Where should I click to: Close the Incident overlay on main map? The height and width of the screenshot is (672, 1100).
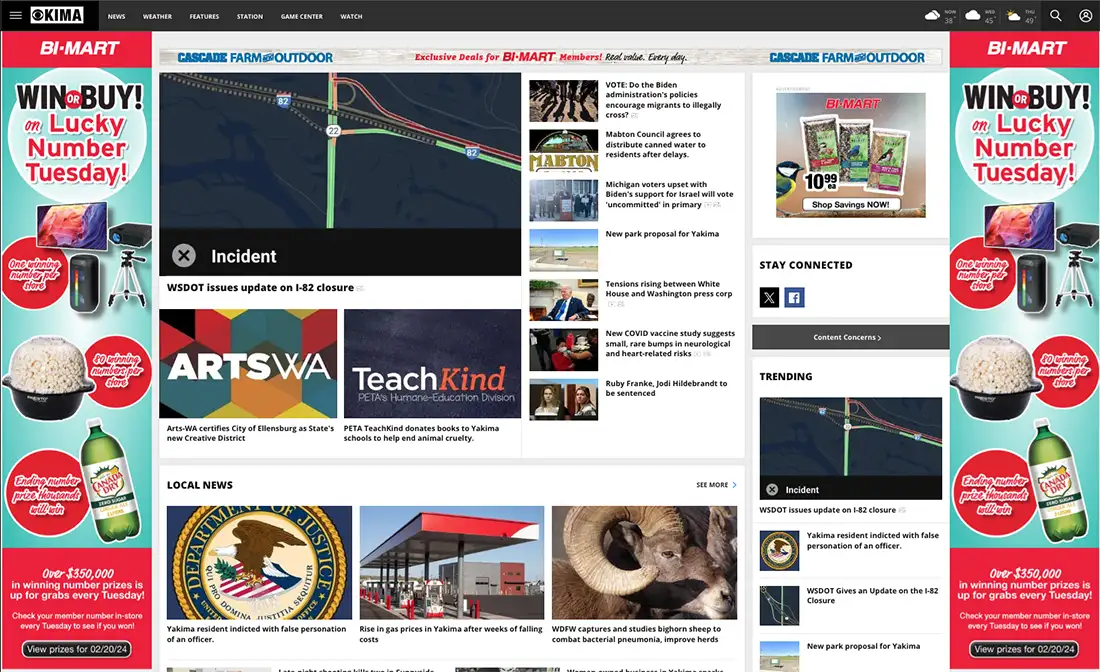pos(184,255)
